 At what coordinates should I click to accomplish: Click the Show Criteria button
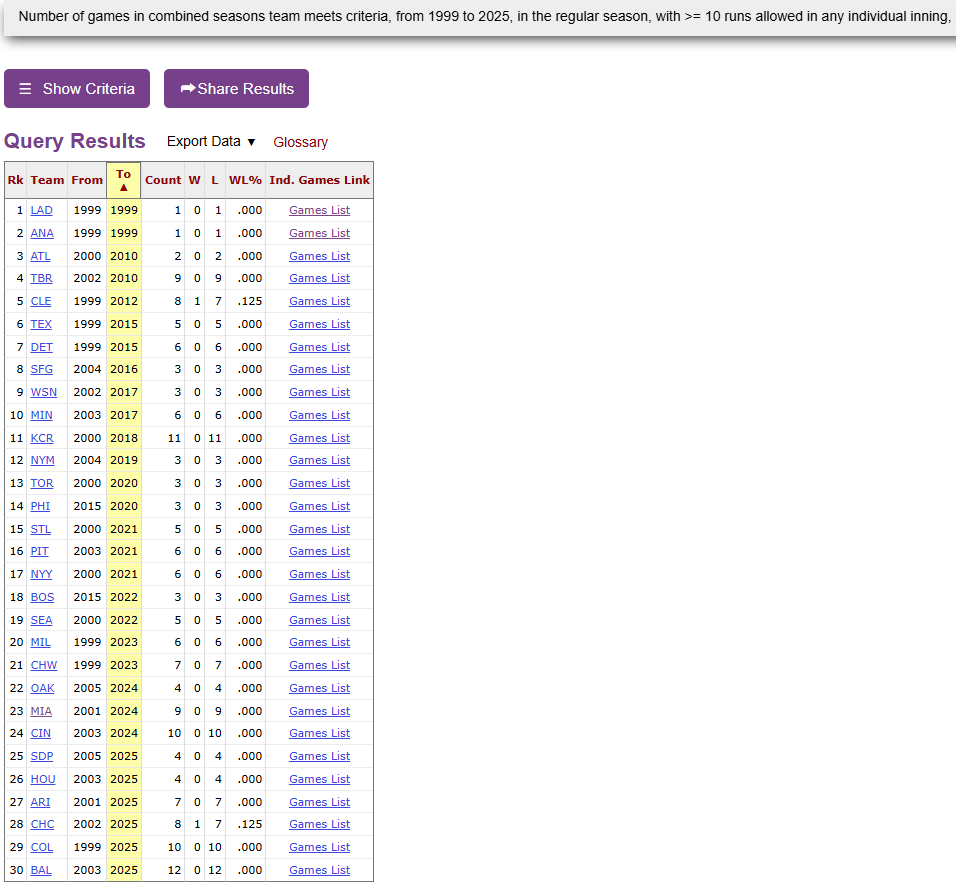click(77, 88)
